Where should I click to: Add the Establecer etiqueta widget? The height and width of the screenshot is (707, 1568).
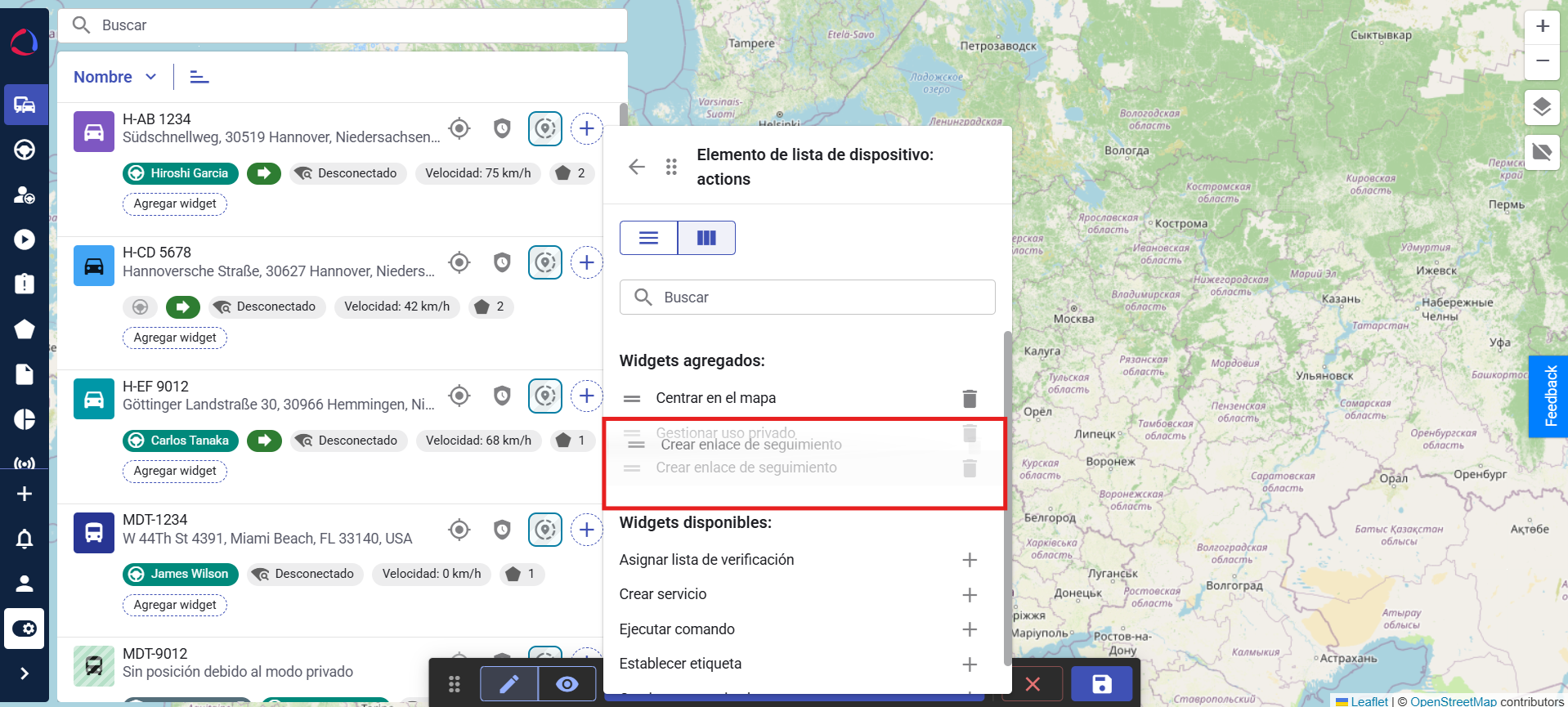[x=970, y=664]
